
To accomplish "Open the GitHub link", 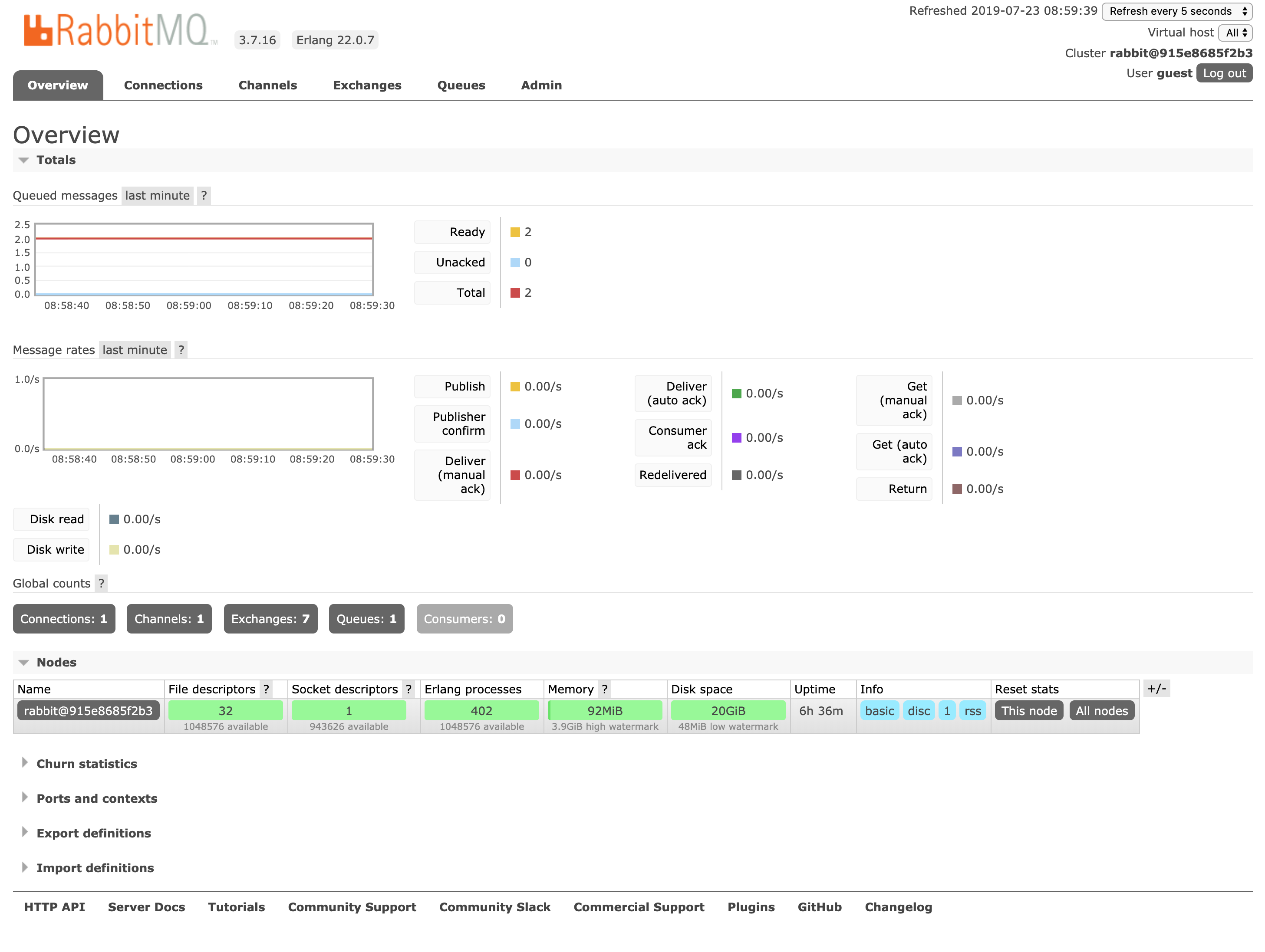I will 820,907.
